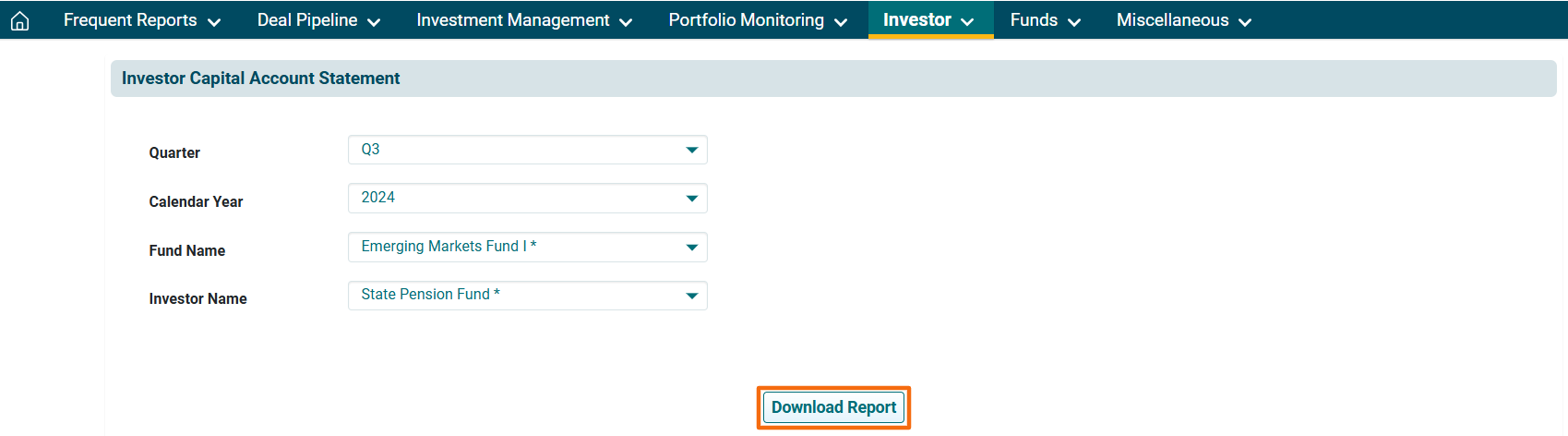Click chevron beside the Investor tab
Image resolution: width=1568 pixels, height=436 pixels.
coord(967,22)
